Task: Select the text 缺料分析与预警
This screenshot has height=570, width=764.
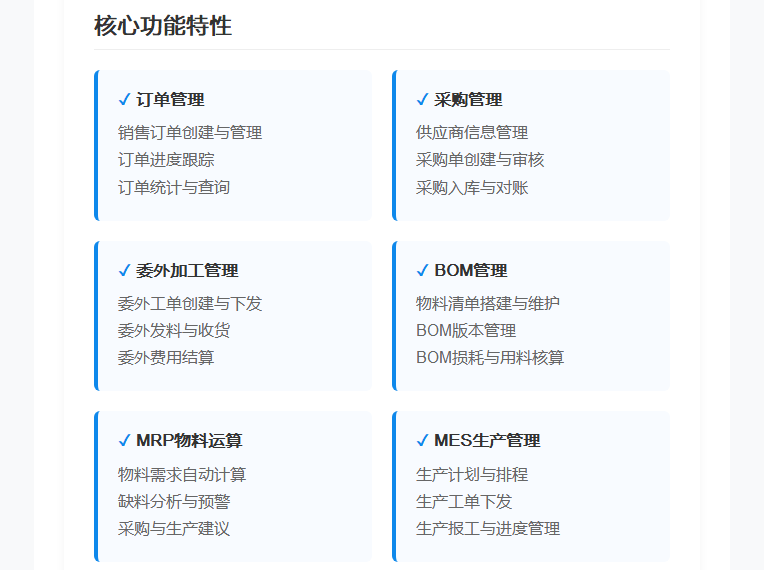Action: pos(174,502)
